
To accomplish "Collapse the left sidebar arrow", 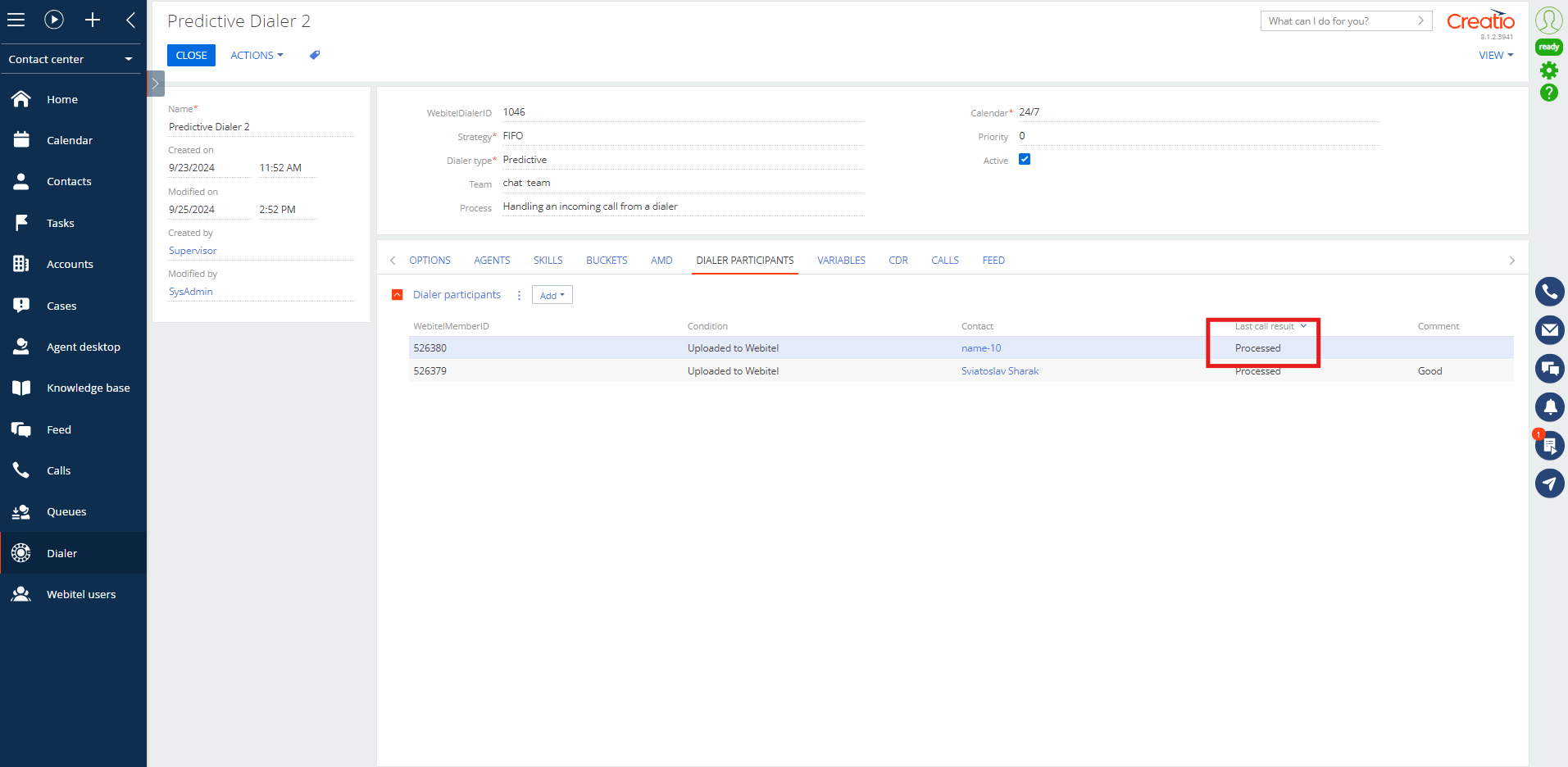I will coord(130,20).
